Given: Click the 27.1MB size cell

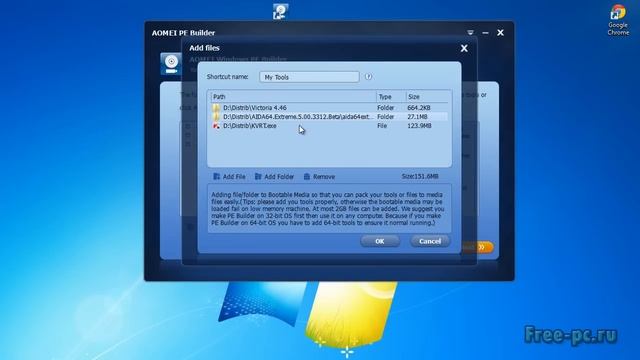Looking at the screenshot, I should (417, 117).
